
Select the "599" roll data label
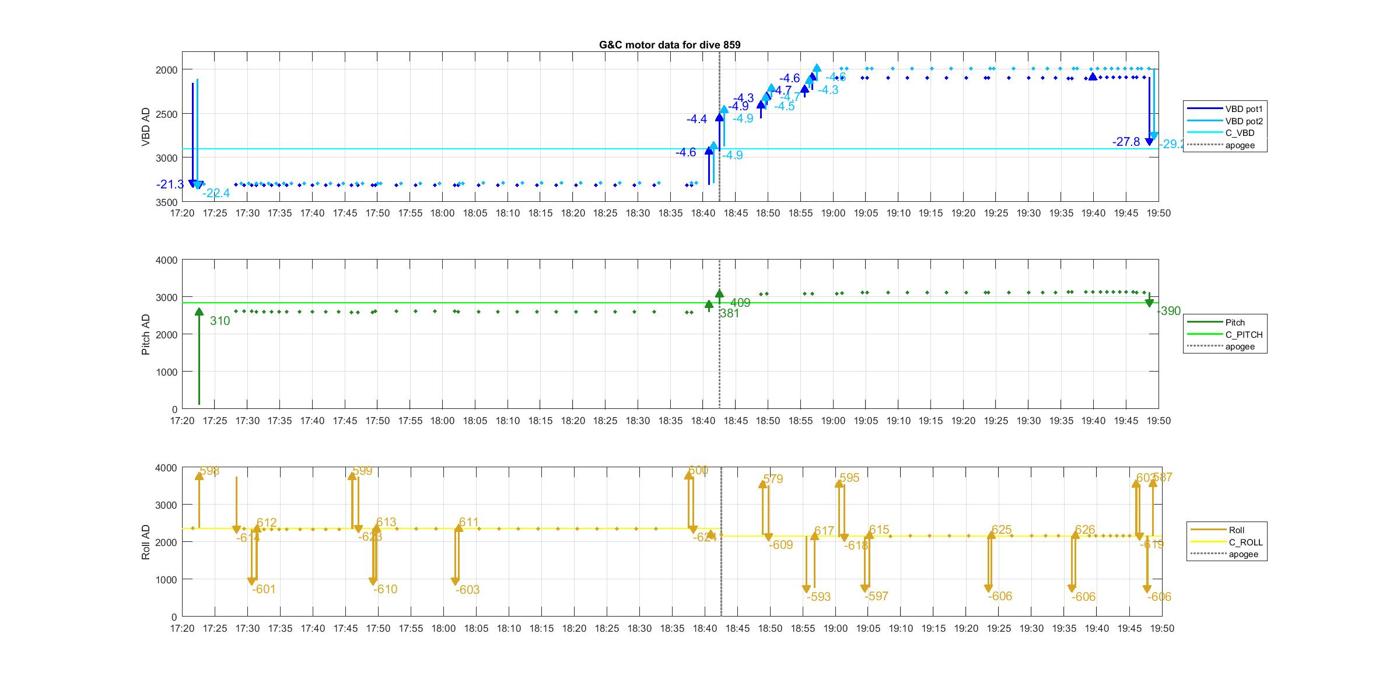point(363,471)
